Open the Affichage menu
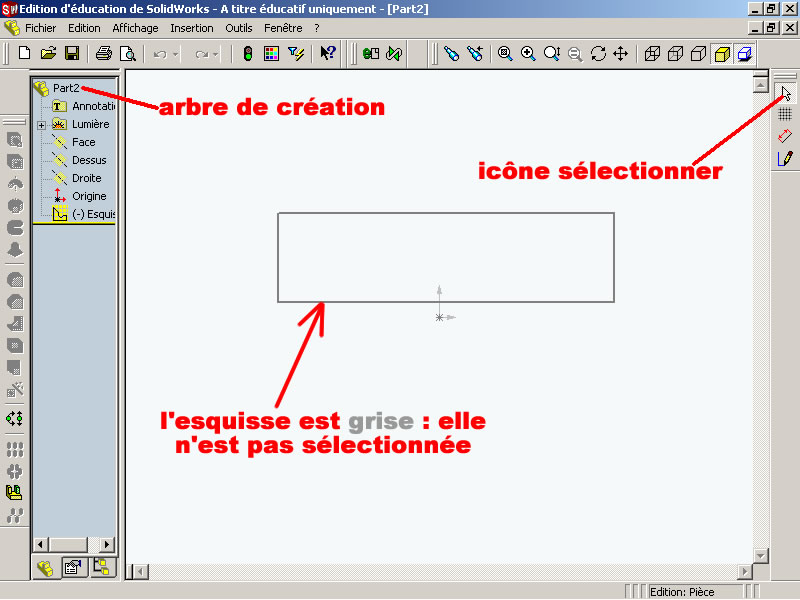The image size is (800, 600). click(135, 28)
